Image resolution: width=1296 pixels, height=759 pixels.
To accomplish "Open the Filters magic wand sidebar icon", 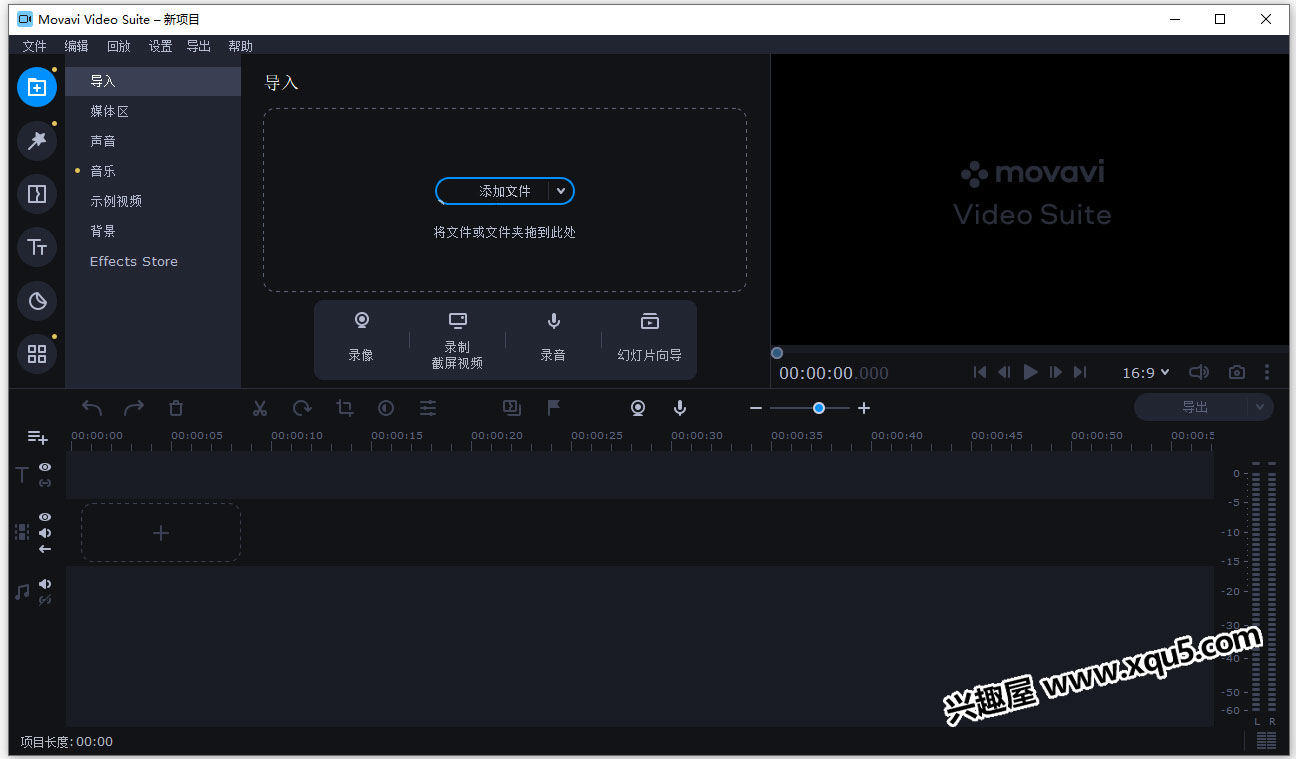I will tap(37, 141).
